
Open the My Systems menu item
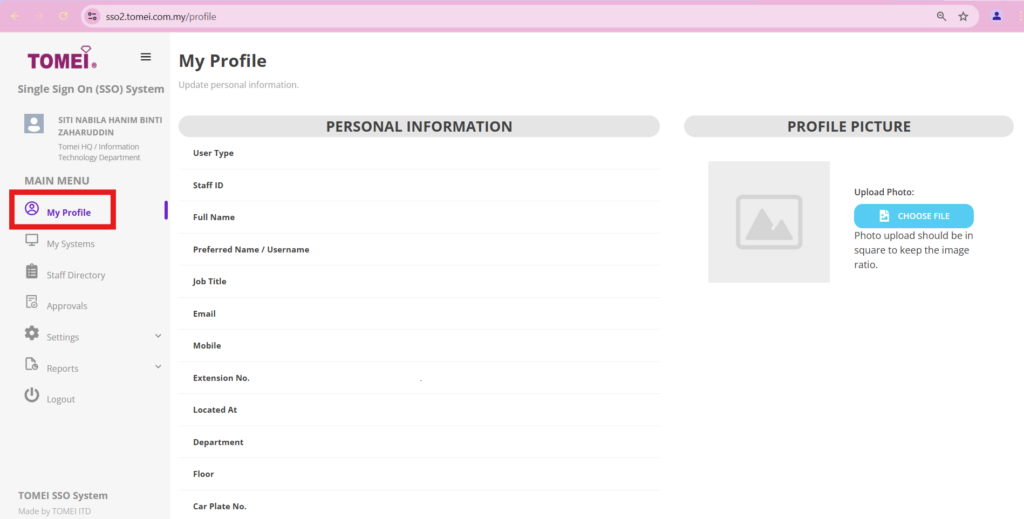71,244
